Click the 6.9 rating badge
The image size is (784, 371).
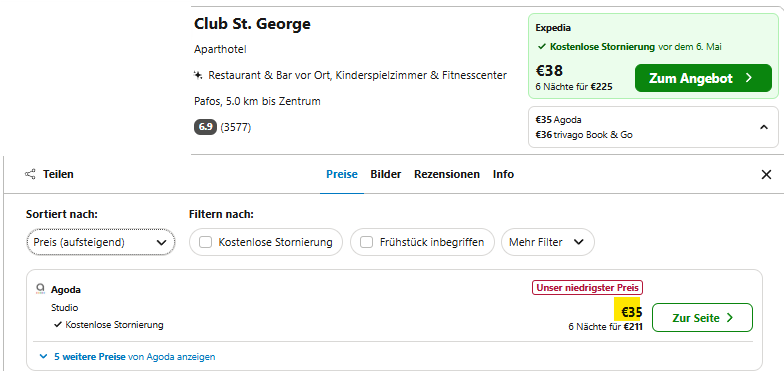[x=206, y=128]
